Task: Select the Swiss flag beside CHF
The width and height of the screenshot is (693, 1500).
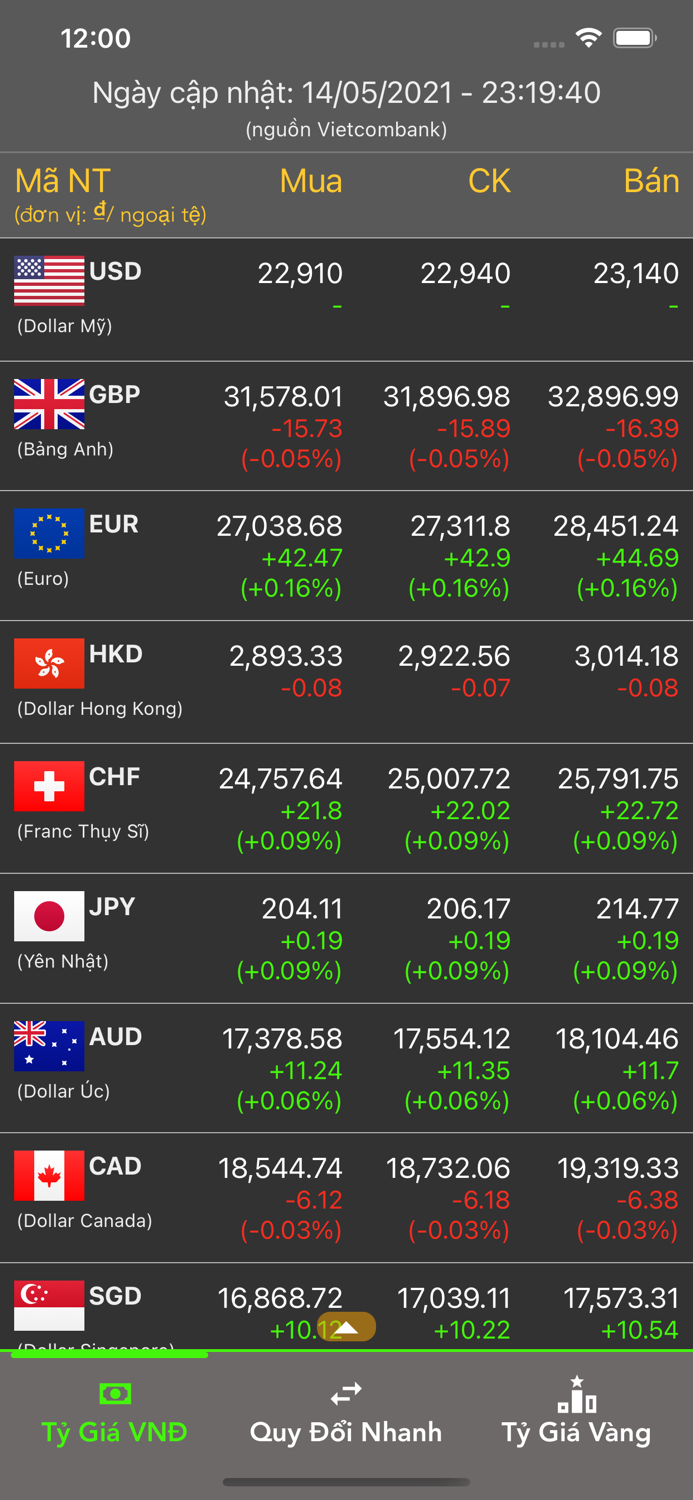Action: tap(49, 786)
